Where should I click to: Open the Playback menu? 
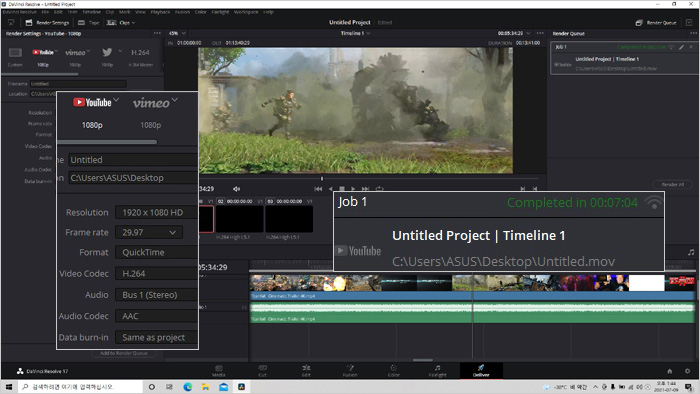[x=160, y=12]
